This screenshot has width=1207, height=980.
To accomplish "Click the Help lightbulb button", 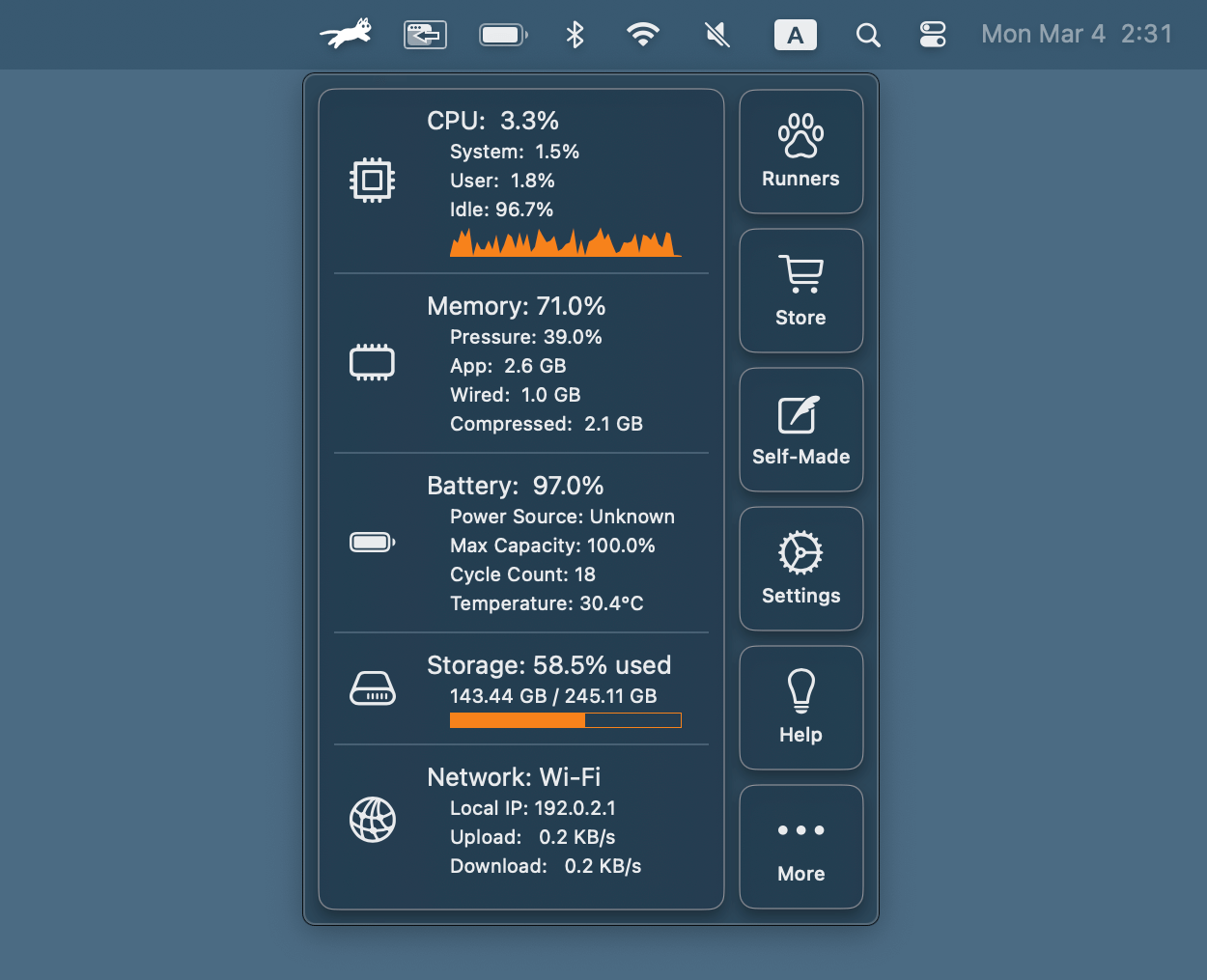I will coord(800,708).
